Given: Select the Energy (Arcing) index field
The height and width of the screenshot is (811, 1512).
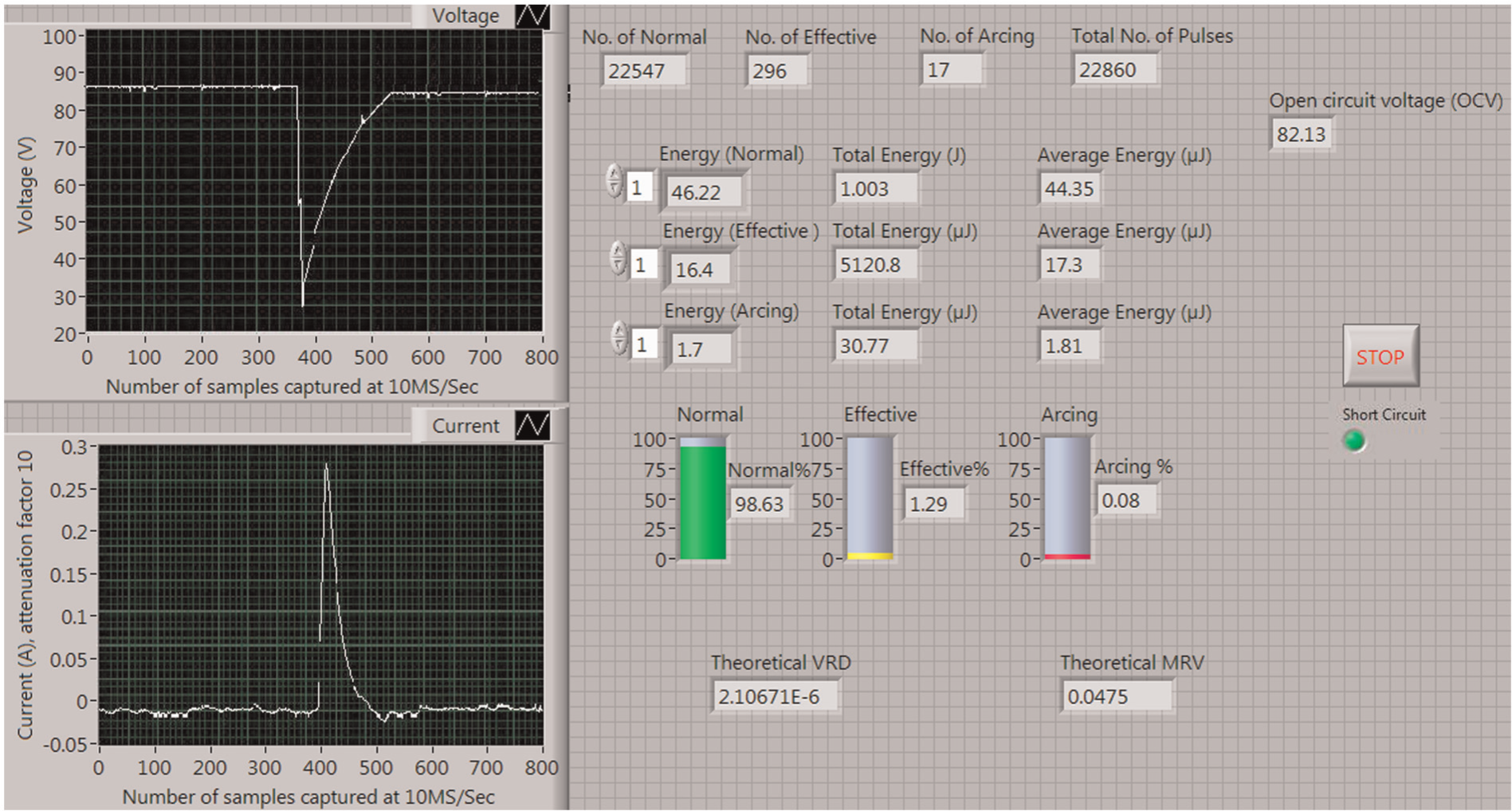Looking at the screenshot, I should coord(644,344).
